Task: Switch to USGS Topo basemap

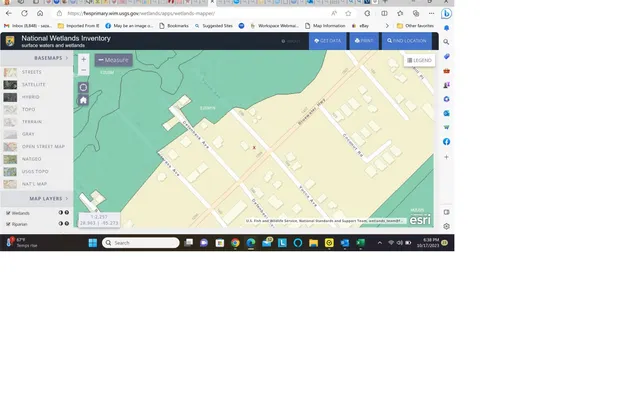Action: coord(11,171)
